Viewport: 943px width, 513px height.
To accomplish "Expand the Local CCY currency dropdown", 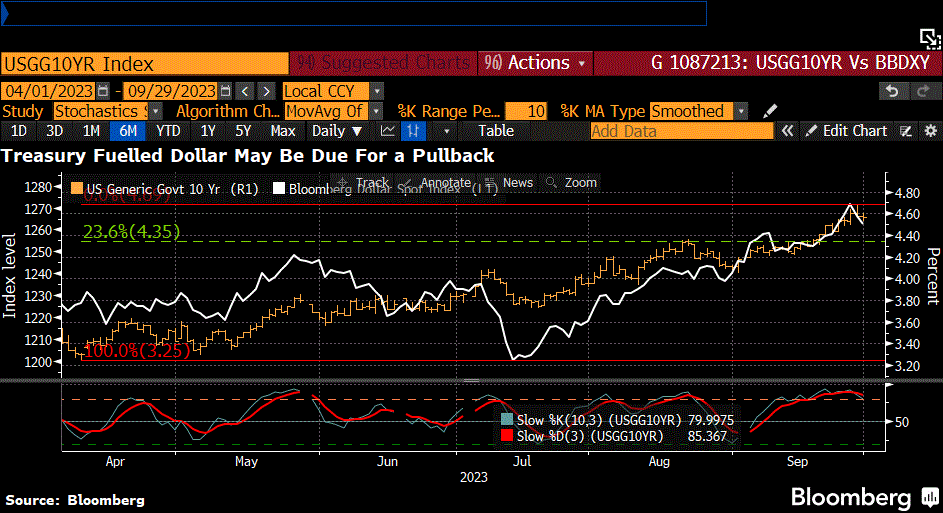I will (377, 91).
